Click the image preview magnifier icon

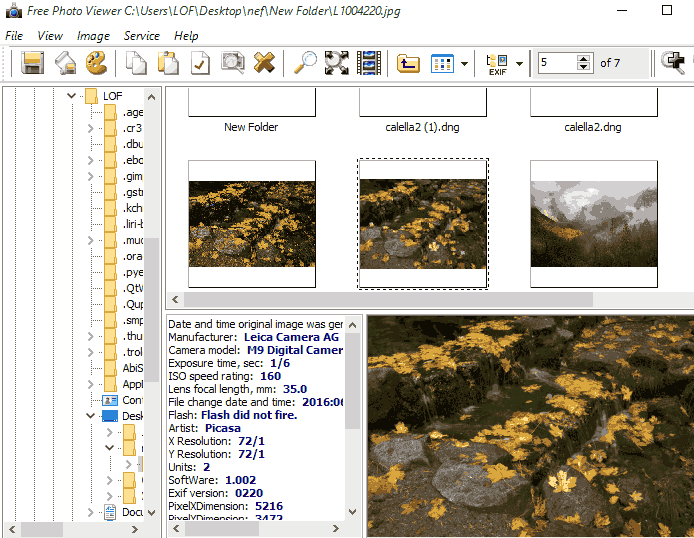click(x=233, y=63)
